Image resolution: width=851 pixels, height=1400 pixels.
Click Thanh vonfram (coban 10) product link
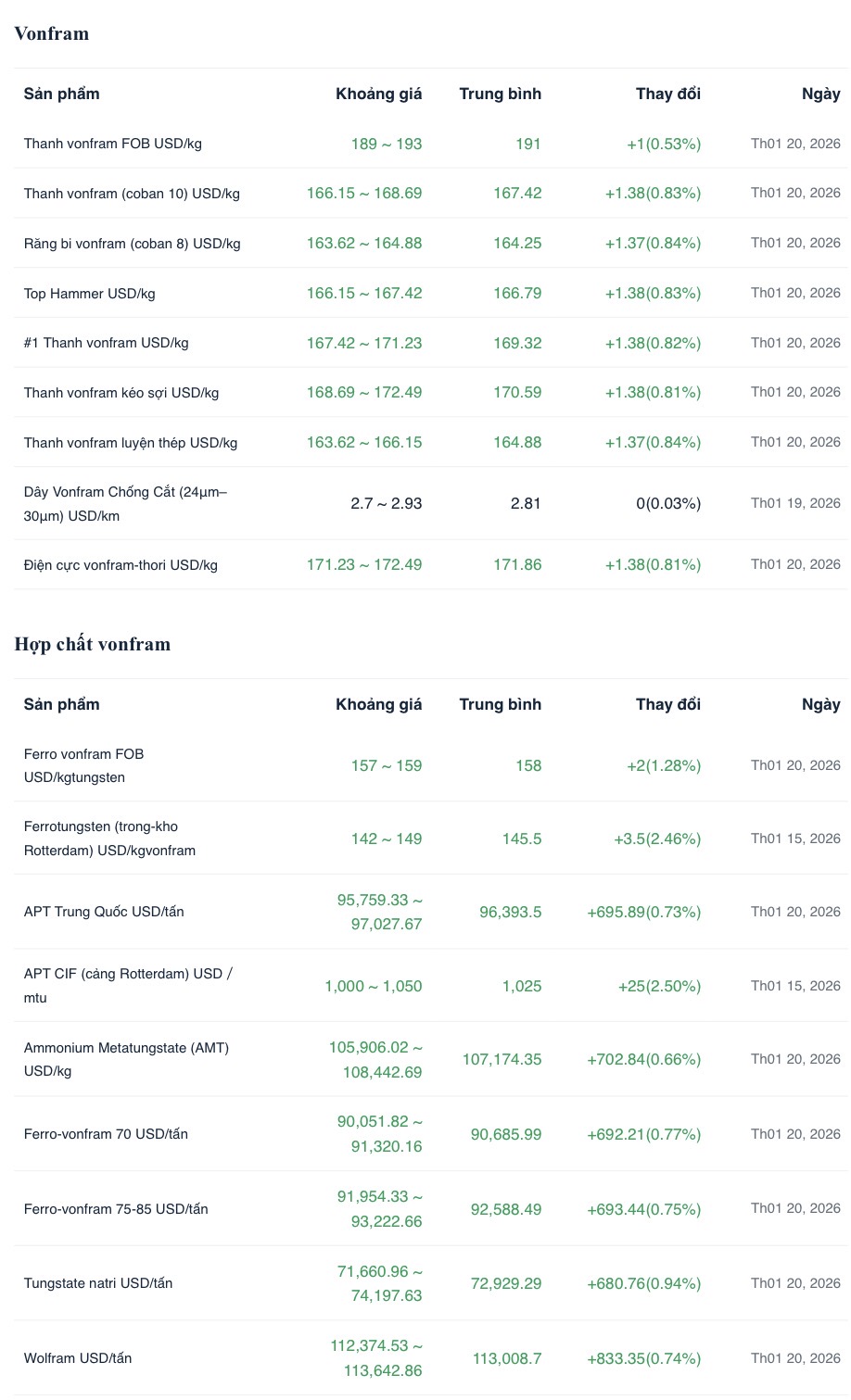(132, 194)
